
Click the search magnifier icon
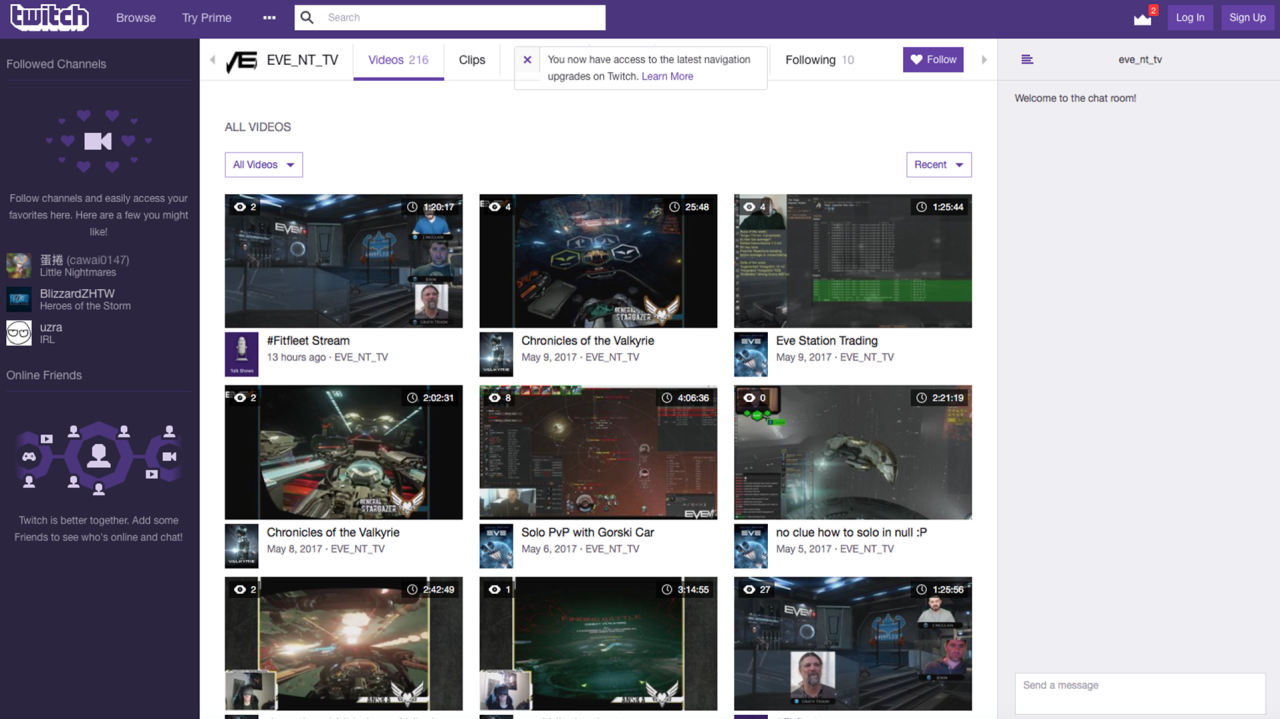(x=308, y=17)
